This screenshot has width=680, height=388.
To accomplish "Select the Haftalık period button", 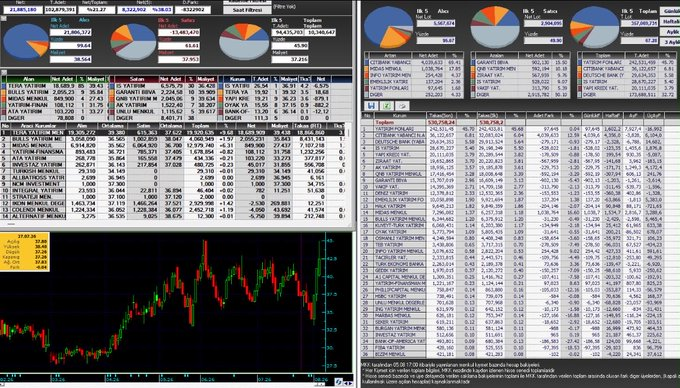I will [670, 21].
